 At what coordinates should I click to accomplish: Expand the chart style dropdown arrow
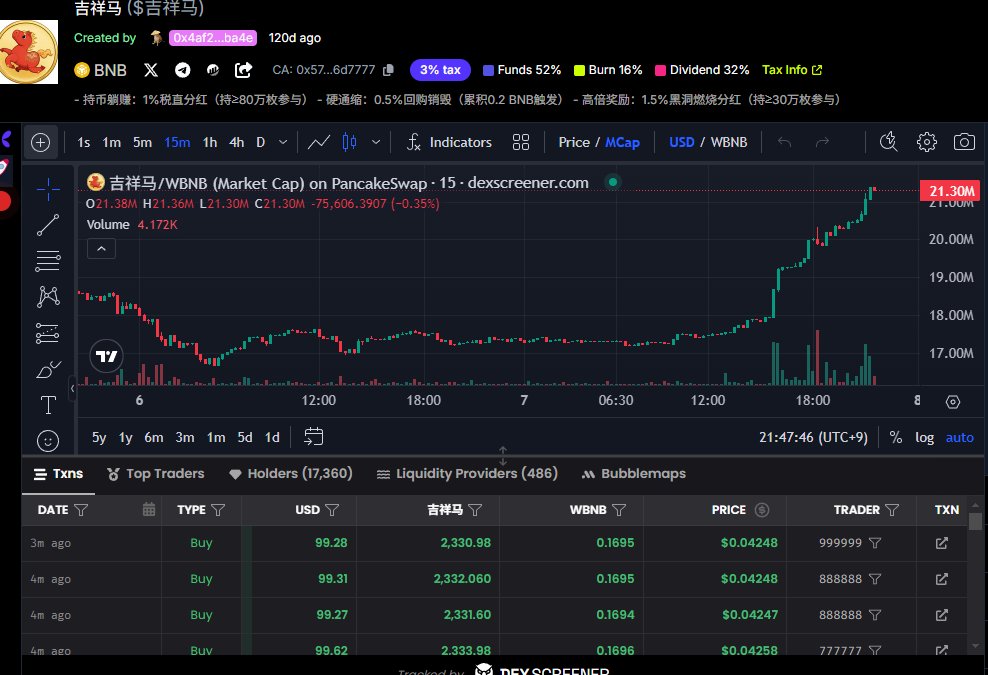(x=376, y=142)
